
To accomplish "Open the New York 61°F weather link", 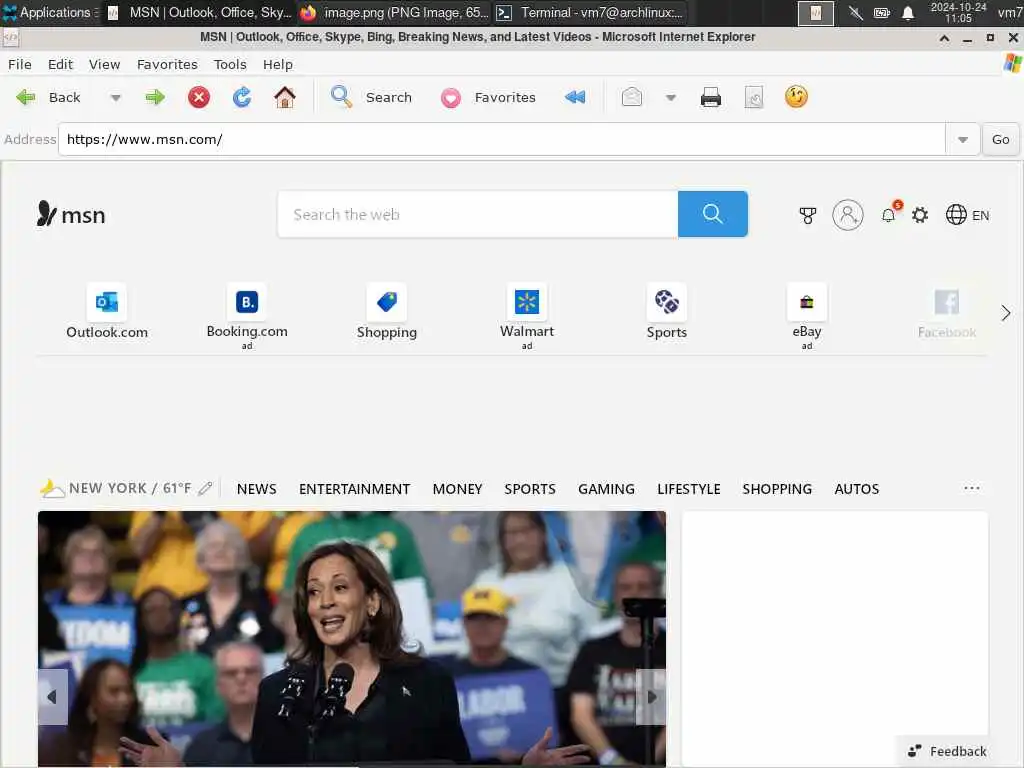I will (116, 488).
